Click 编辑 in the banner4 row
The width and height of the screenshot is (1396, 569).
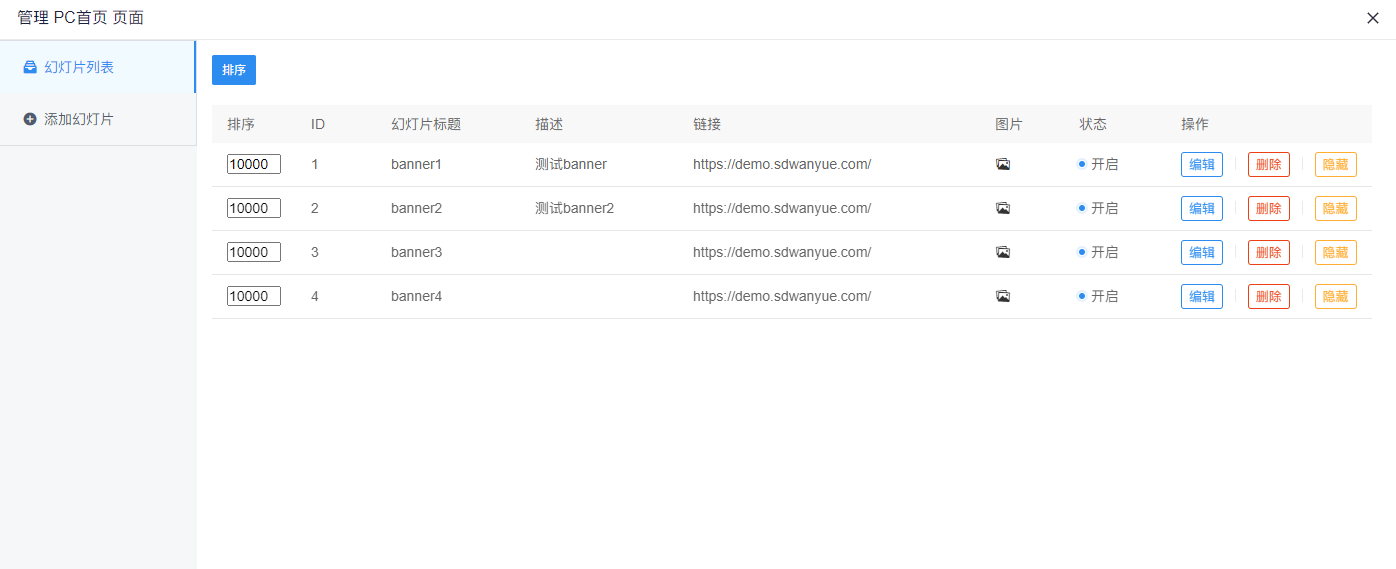(1201, 296)
